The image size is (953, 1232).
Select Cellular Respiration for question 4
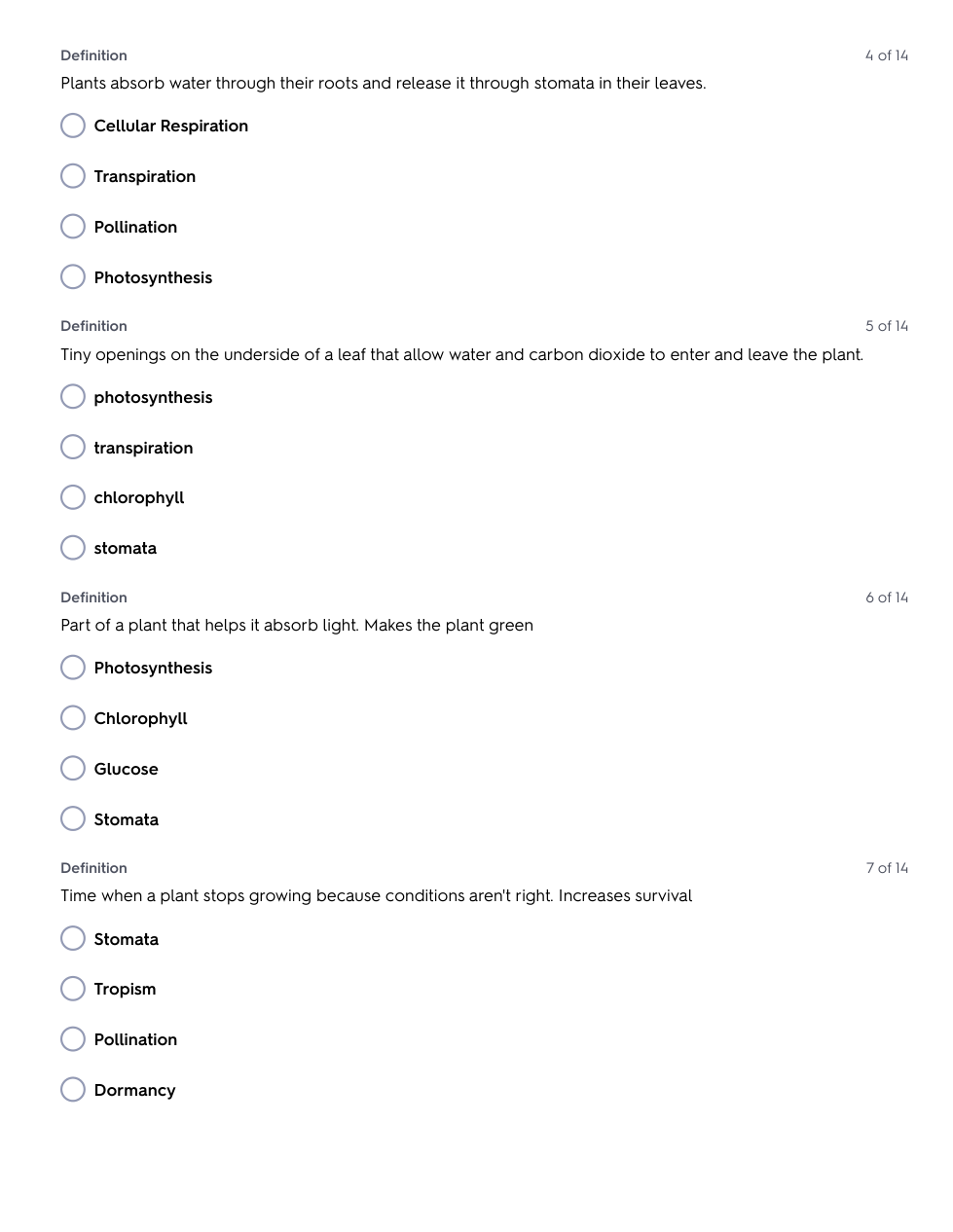click(x=73, y=126)
